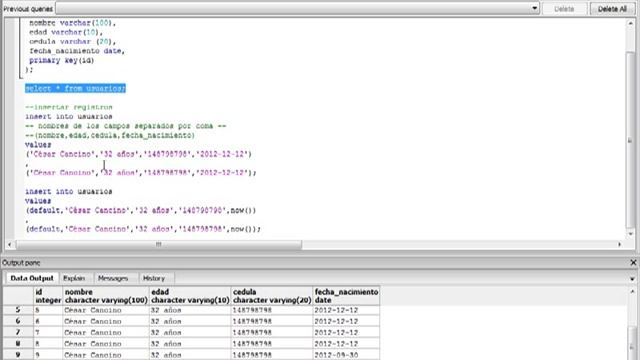The height and width of the screenshot is (360, 640).
Task: Click the commented field names line (nombre,edad,cedula,fecha_nacimiento)
Action: pyautogui.click(x=110, y=135)
